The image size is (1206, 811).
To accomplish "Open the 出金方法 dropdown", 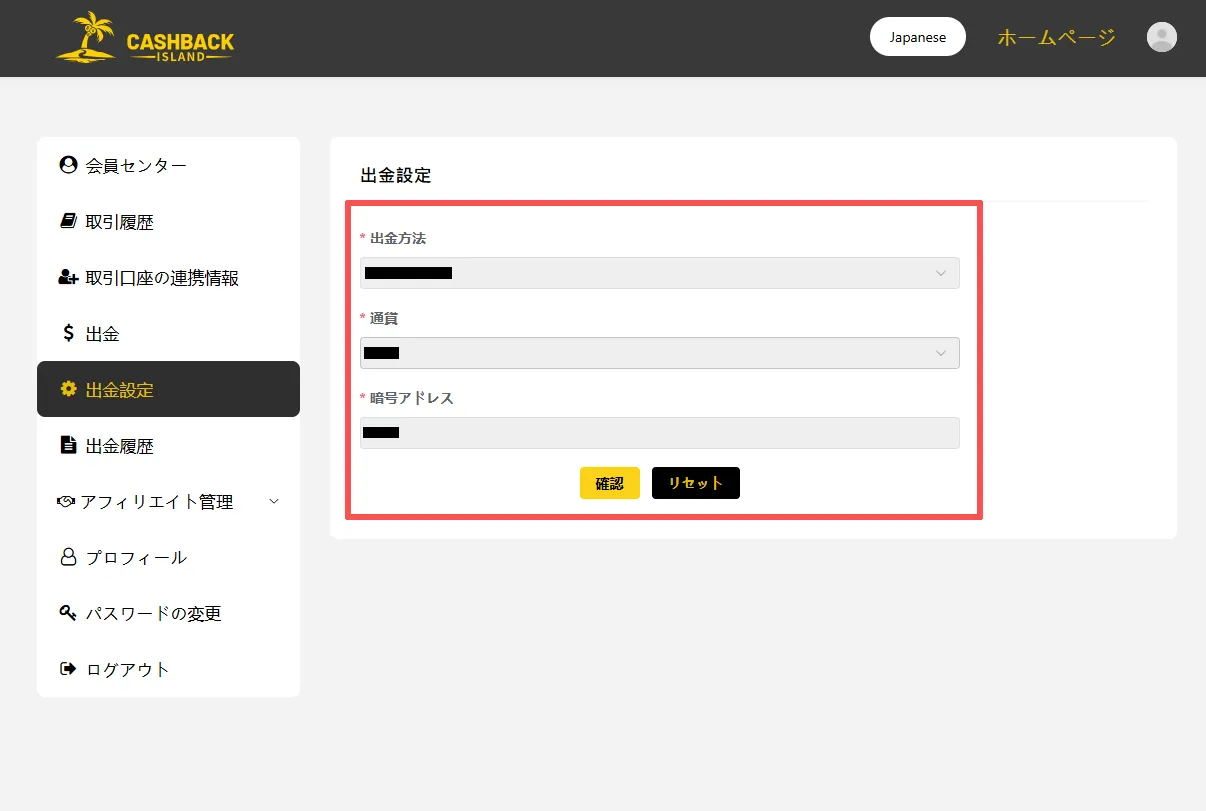I will 659,273.
